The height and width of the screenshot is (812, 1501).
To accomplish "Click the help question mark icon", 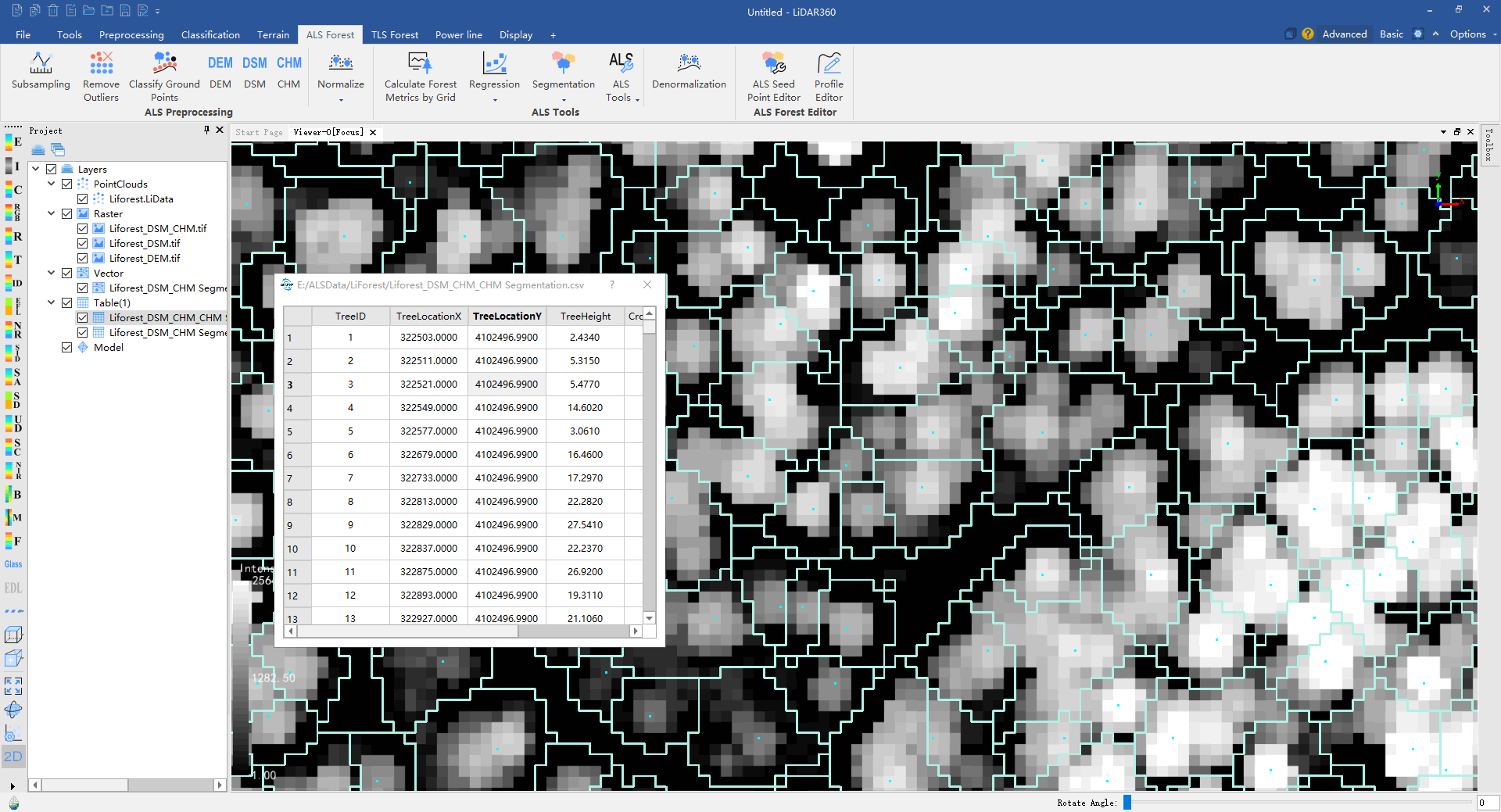I will pos(1308,34).
